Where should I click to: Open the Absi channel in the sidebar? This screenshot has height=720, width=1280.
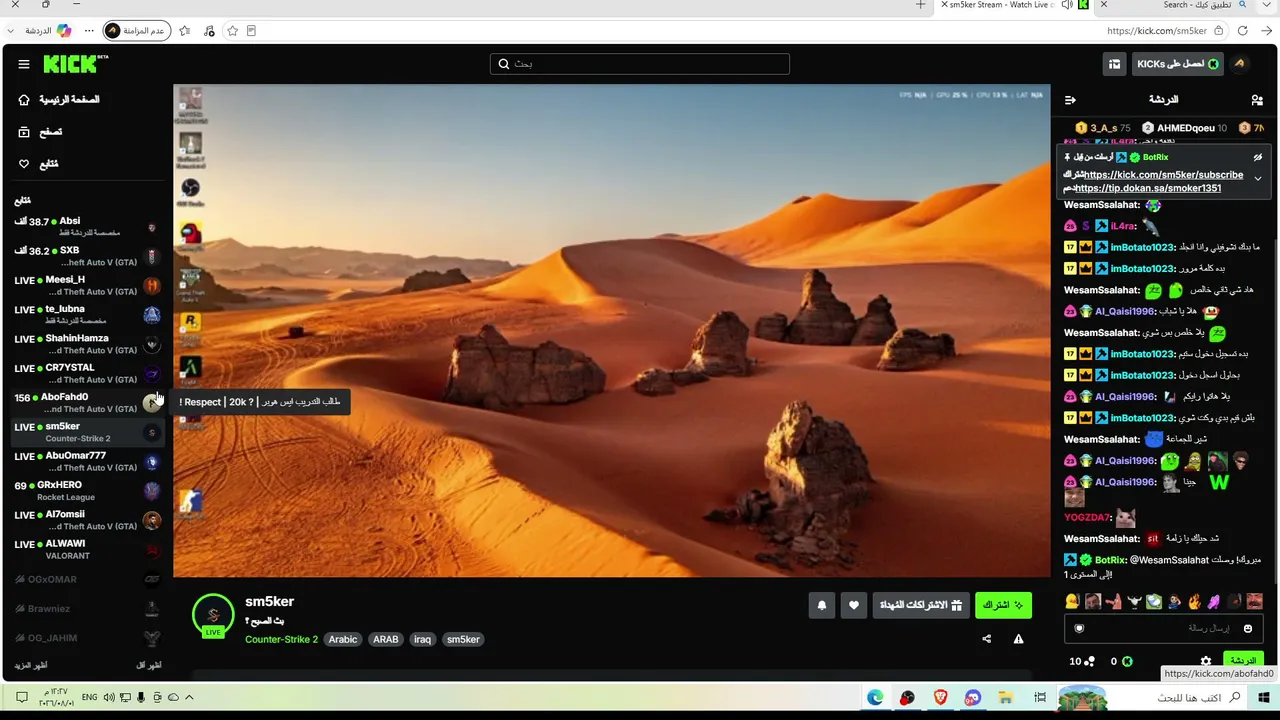(87, 226)
